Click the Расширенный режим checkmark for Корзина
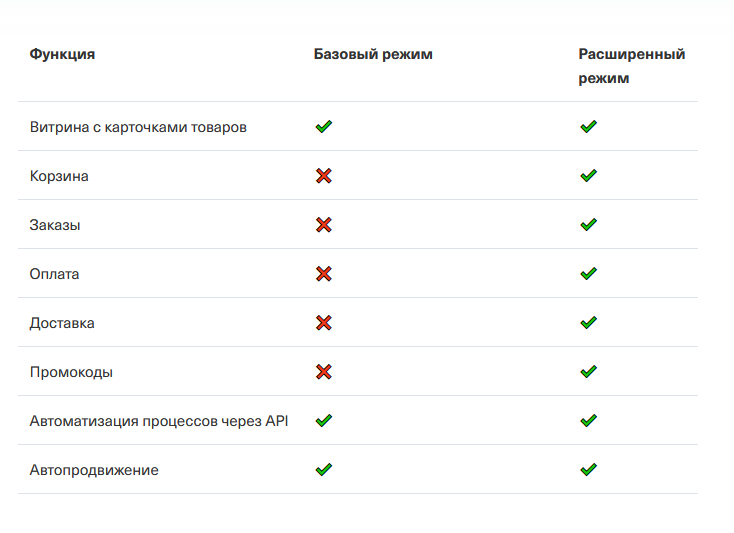The width and height of the screenshot is (734, 533). click(x=588, y=176)
